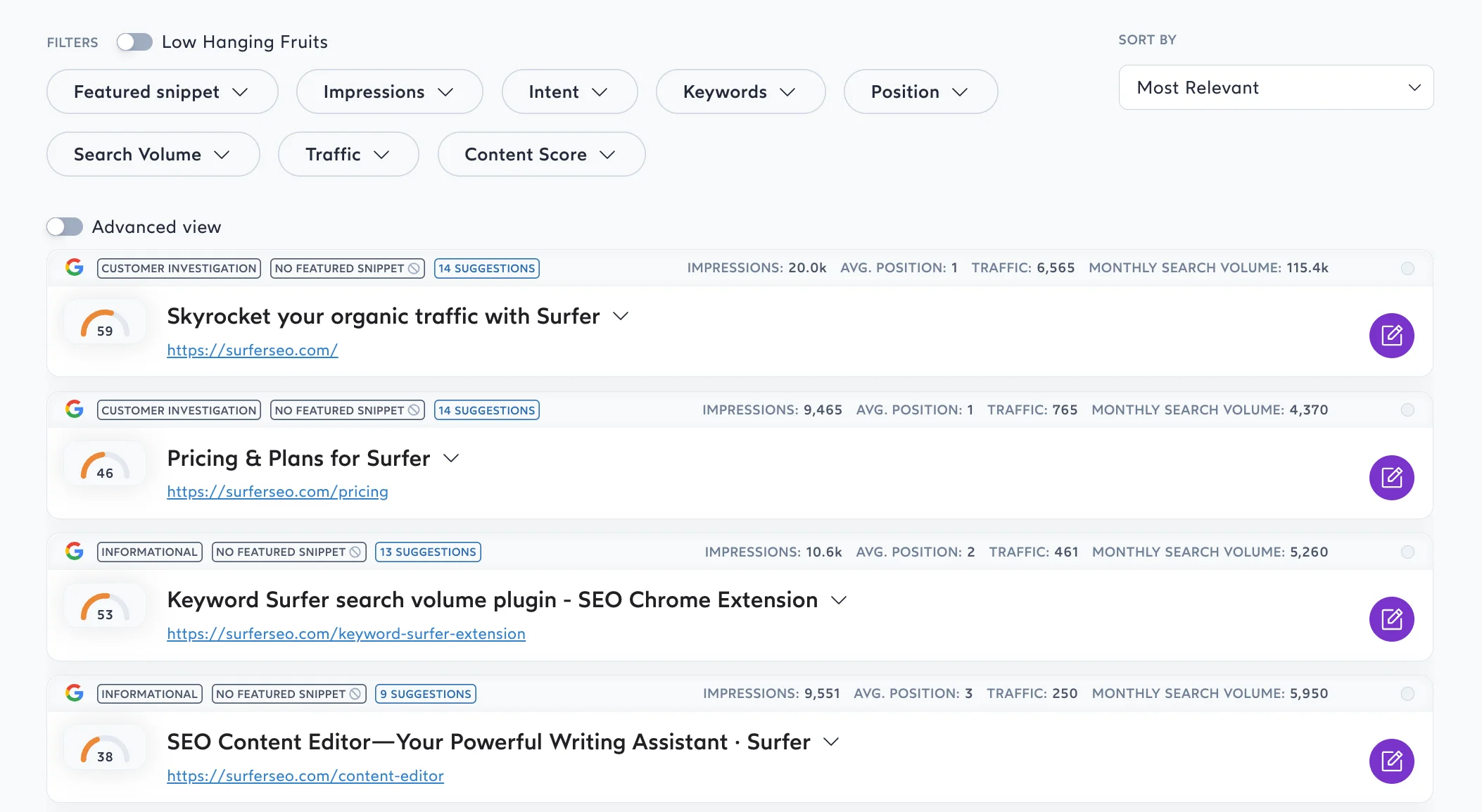
Task: Open Content Score filter dropdown
Action: [x=541, y=154]
